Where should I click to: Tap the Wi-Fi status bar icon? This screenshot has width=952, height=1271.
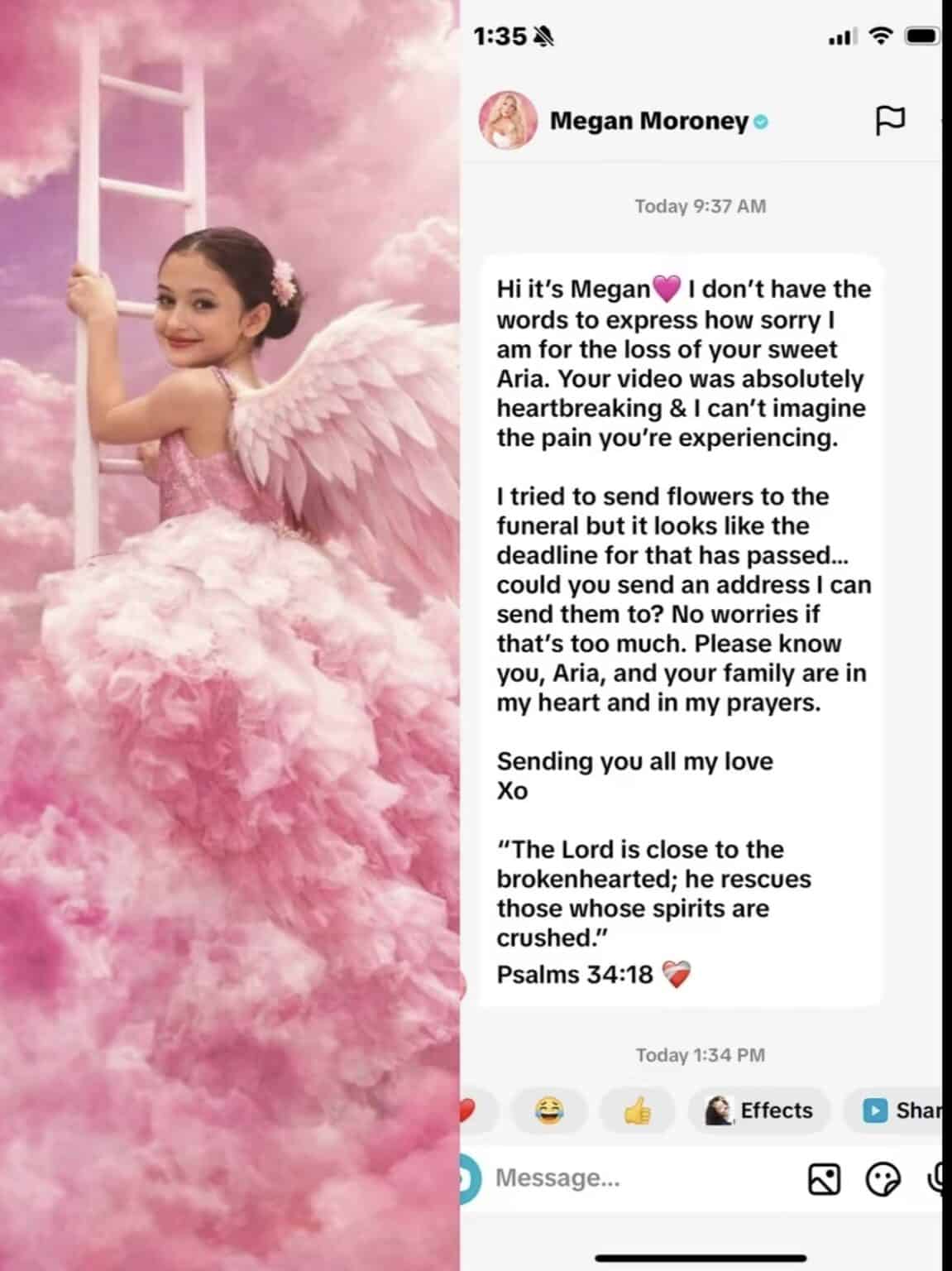click(883, 36)
